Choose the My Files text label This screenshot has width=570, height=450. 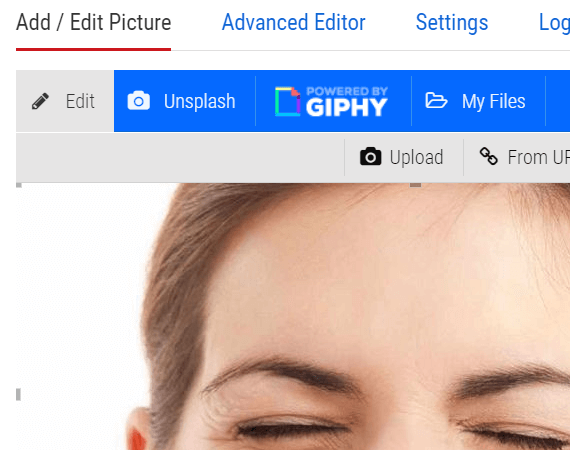tap(493, 101)
